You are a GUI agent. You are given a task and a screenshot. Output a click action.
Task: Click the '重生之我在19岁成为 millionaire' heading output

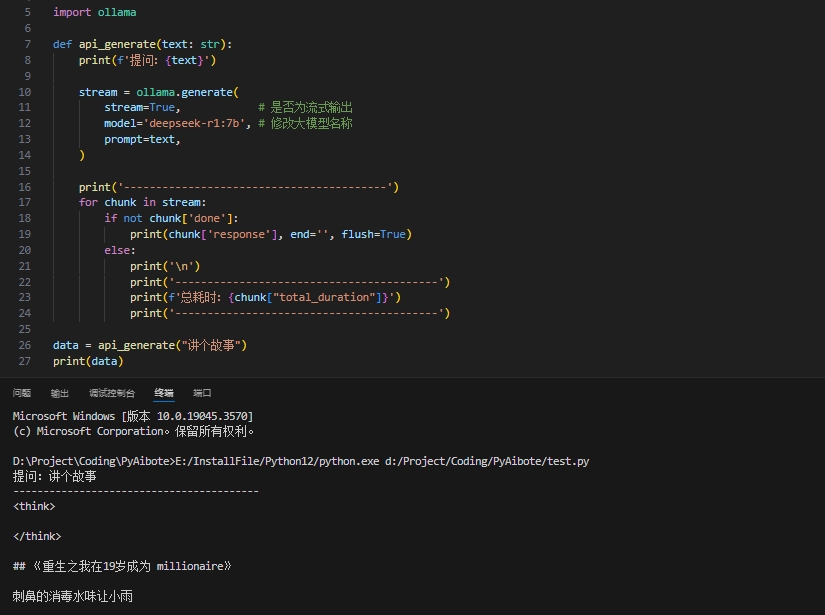(x=132, y=567)
